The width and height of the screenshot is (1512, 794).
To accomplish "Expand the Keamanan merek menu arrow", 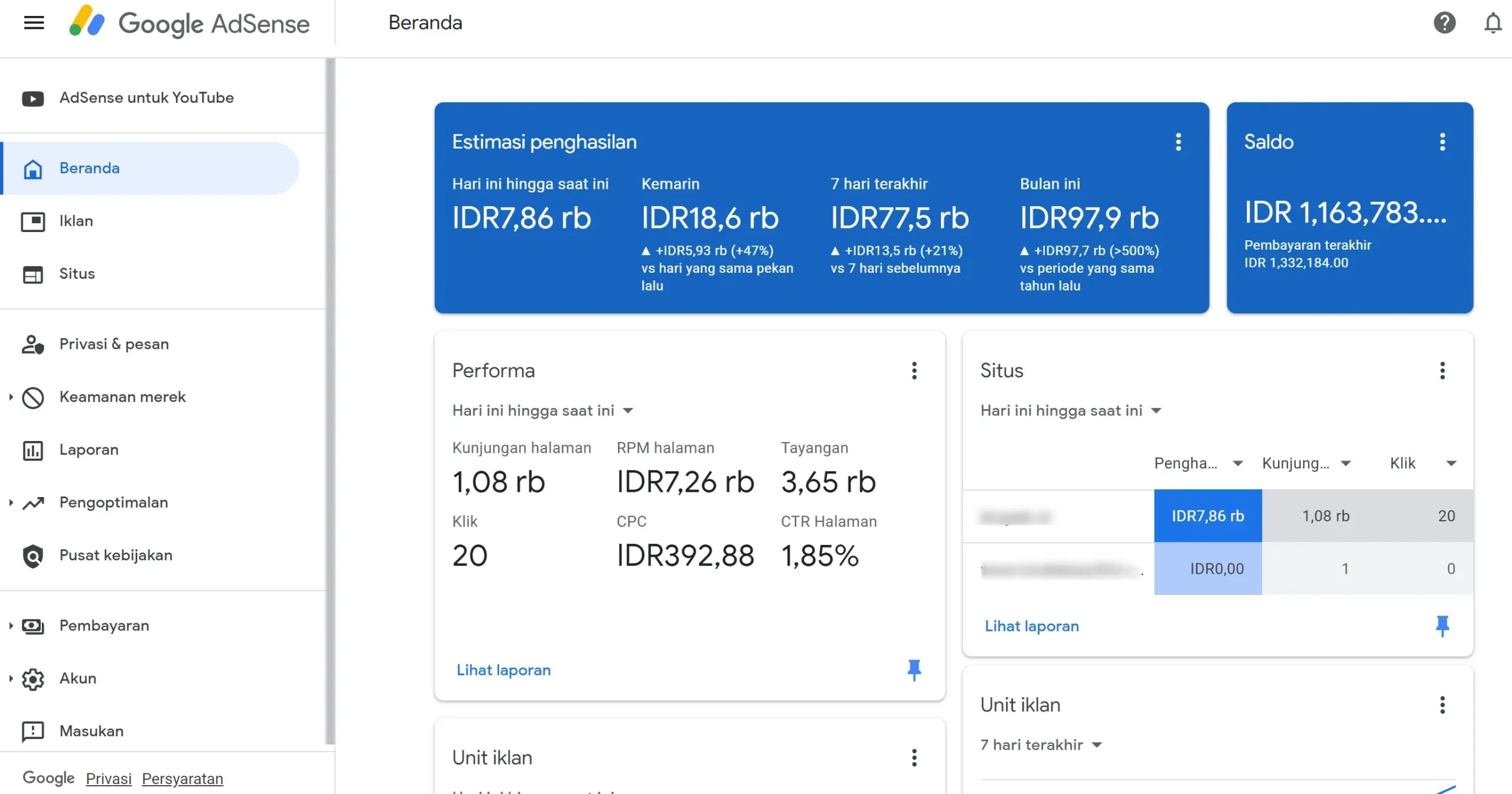I will tap(11, 397).
